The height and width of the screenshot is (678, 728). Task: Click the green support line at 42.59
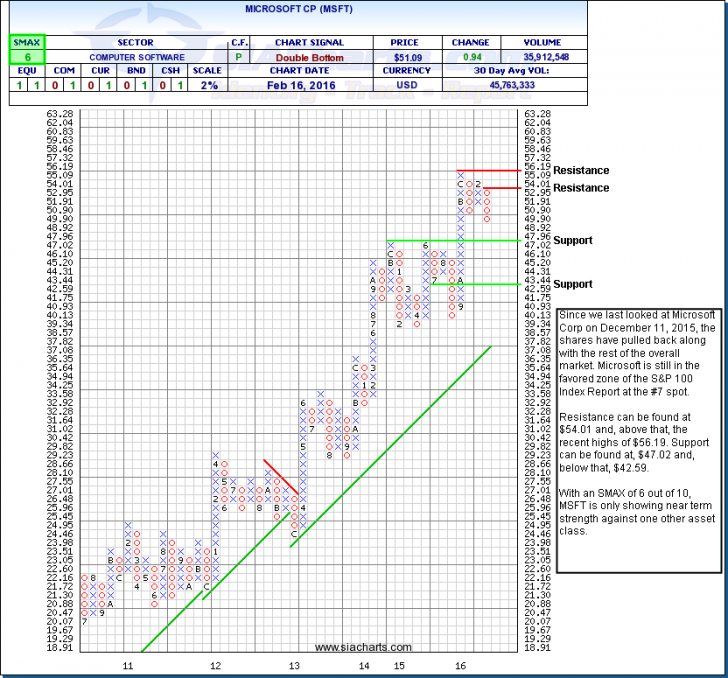pyautogui.click(x=470, y=284)
